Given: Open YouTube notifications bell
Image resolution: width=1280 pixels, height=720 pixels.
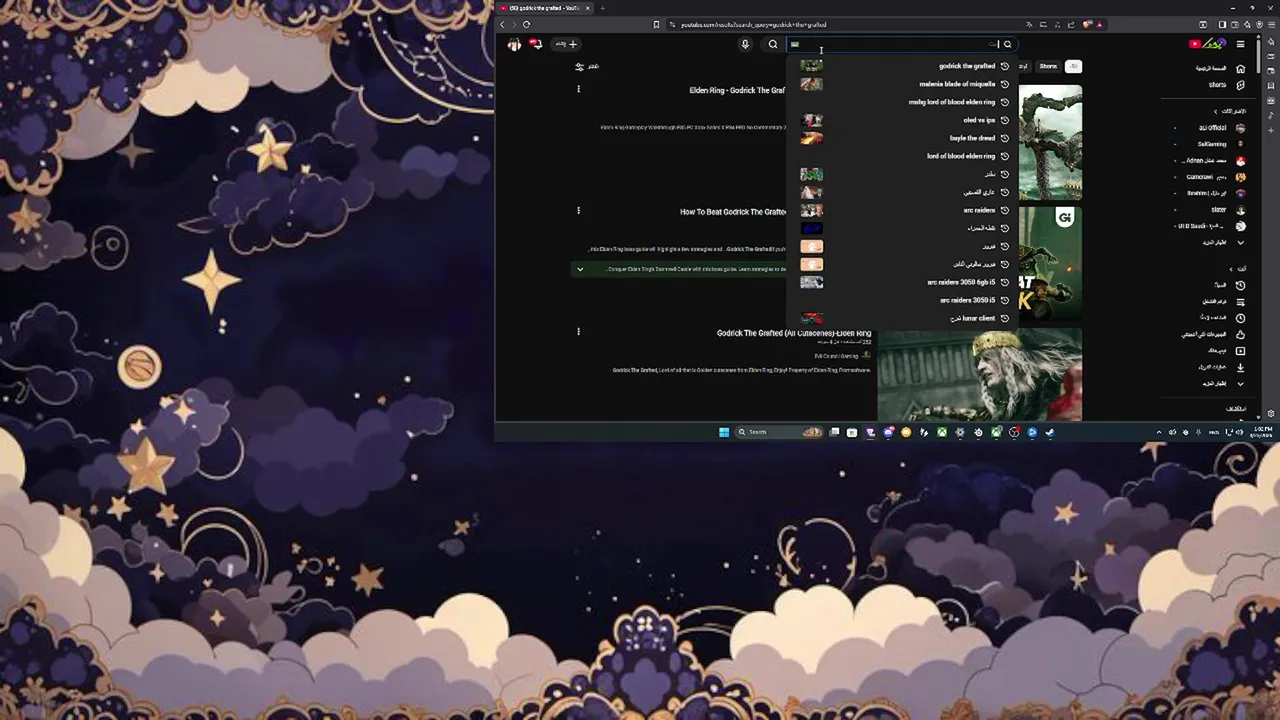Looking at the screenshot, I should (536, 44).
